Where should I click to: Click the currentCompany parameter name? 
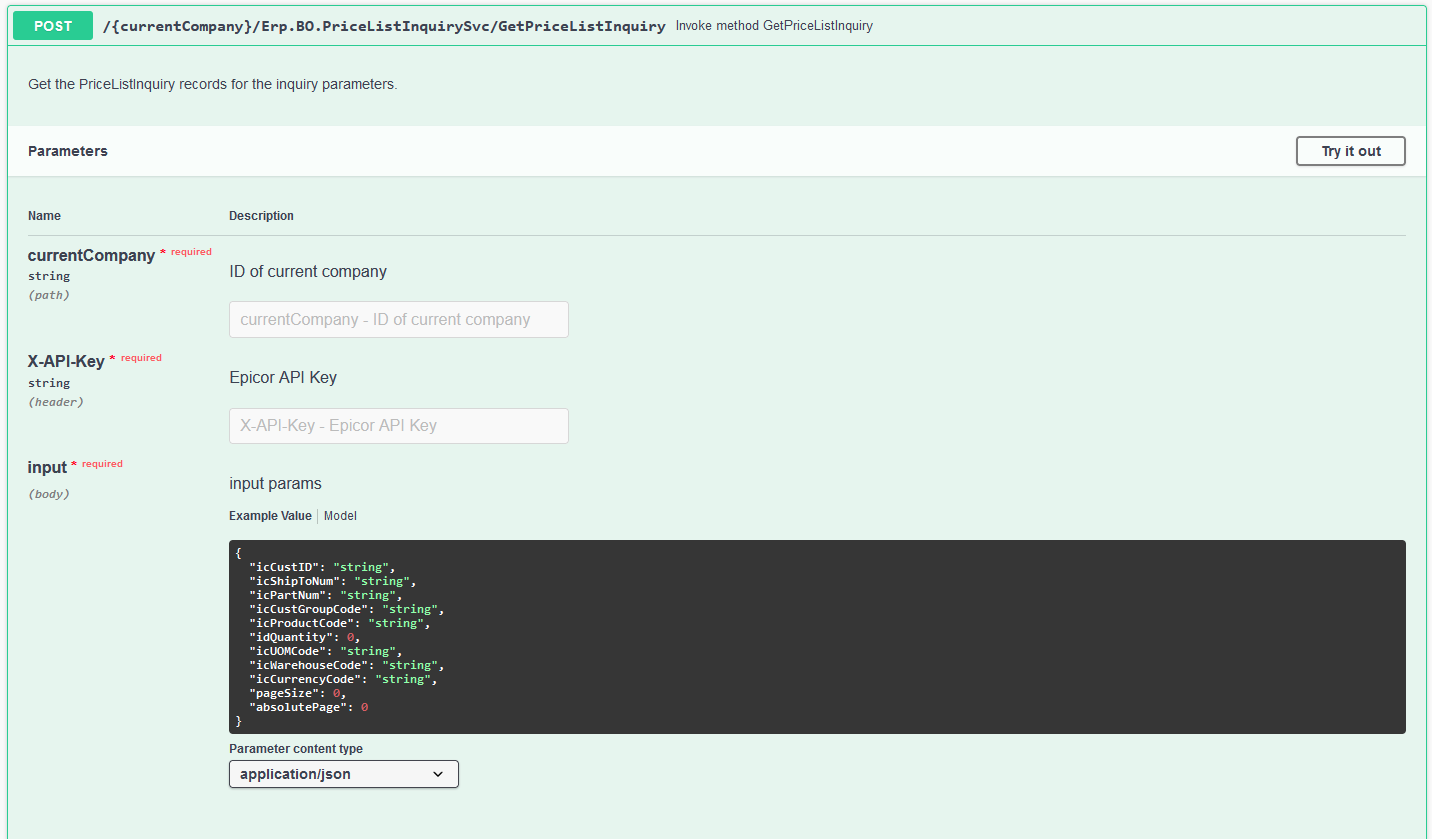click(91, 255)
